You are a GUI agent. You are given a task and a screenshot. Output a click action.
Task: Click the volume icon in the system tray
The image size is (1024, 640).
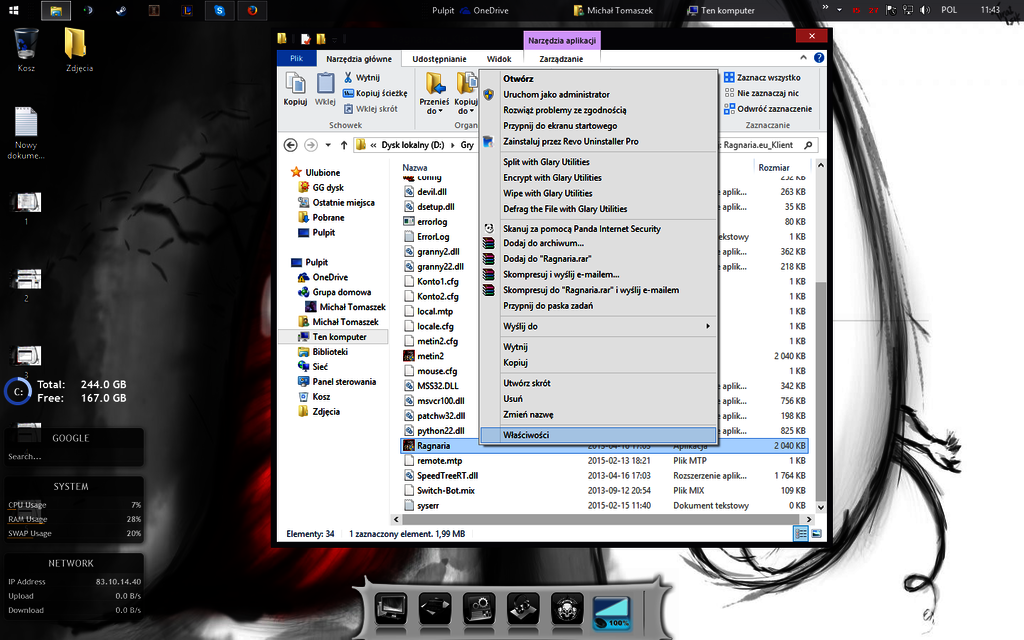pyautogui.click(x=925, y=10)
